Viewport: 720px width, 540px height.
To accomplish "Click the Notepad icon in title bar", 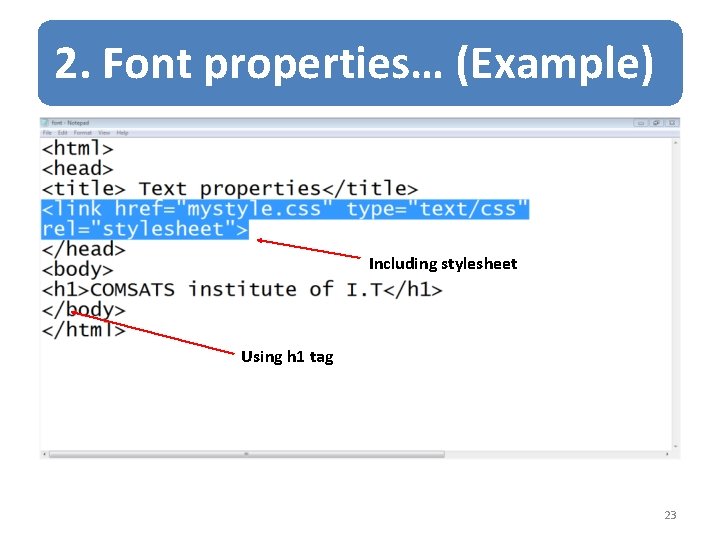I will [x=45, y=123].
